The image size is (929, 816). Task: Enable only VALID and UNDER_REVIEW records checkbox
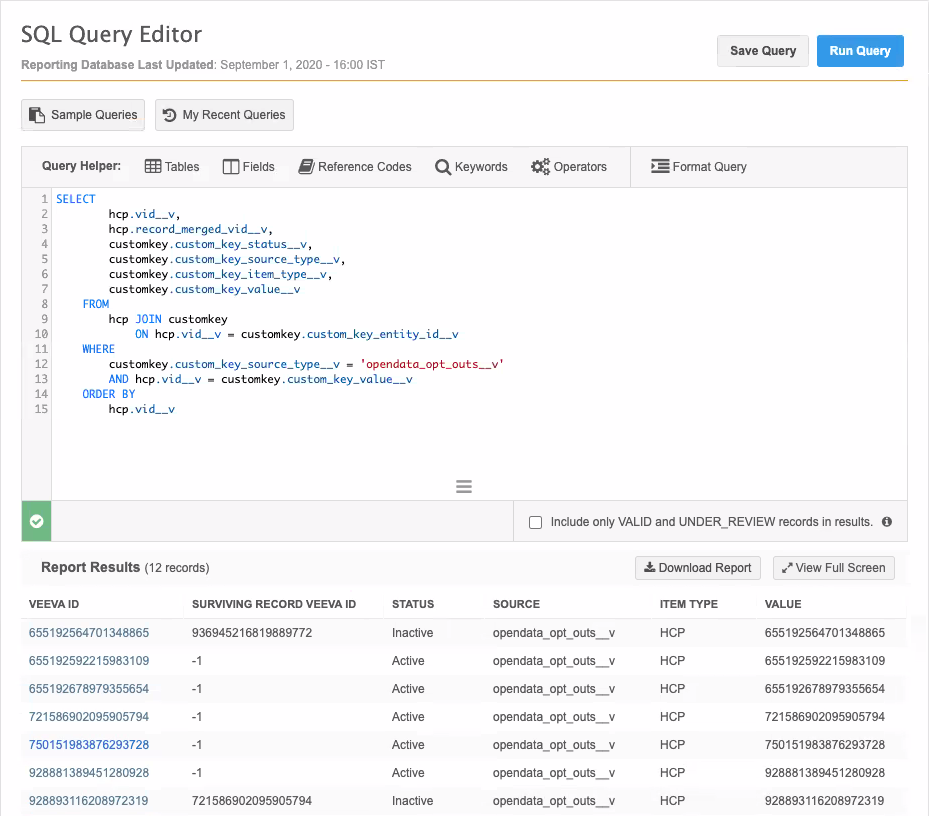click(536, 522)
